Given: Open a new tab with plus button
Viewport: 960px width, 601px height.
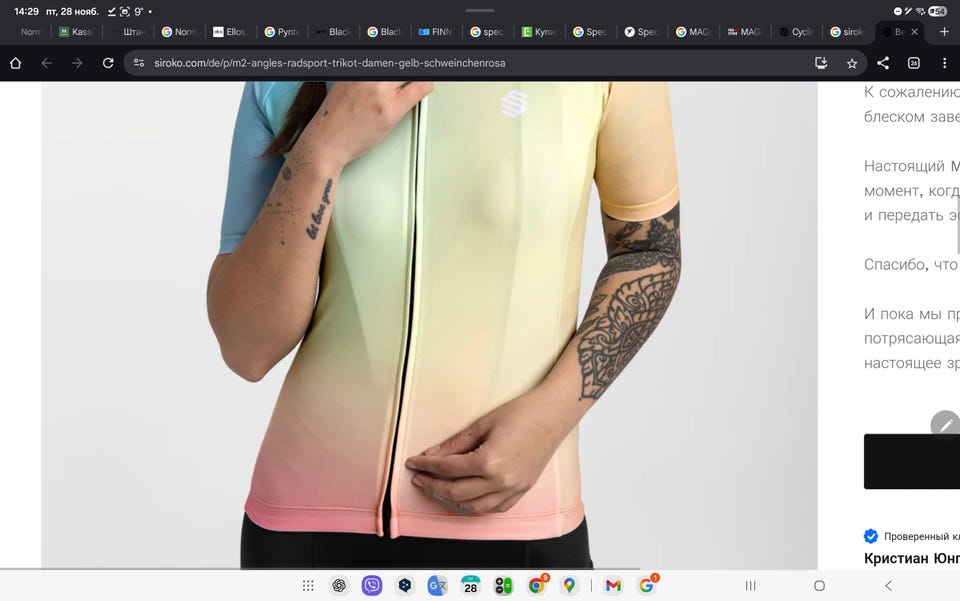Looking at the screenshot, I should [x=944, y=32].
